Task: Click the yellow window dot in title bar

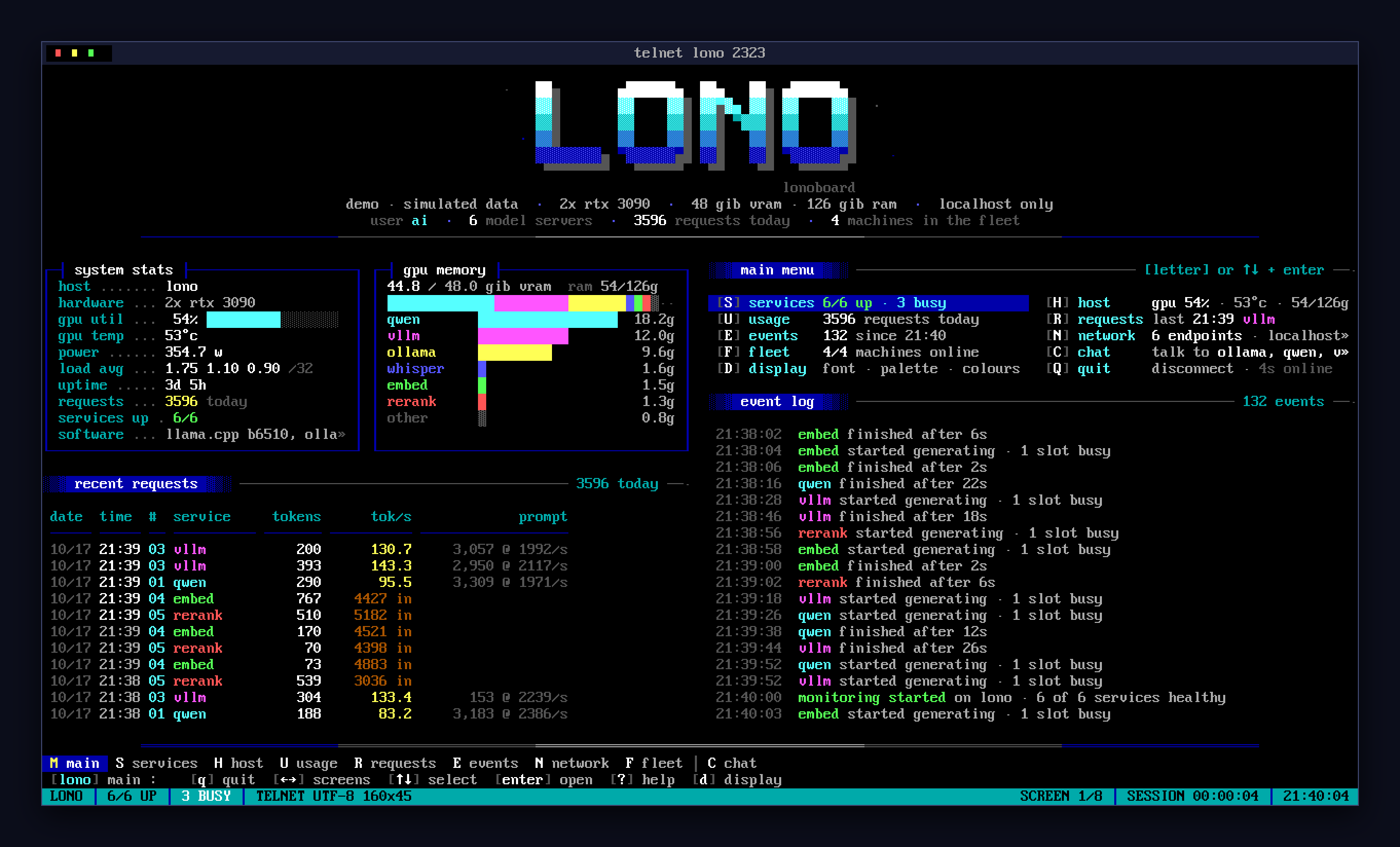Action: tap(75, 53)
